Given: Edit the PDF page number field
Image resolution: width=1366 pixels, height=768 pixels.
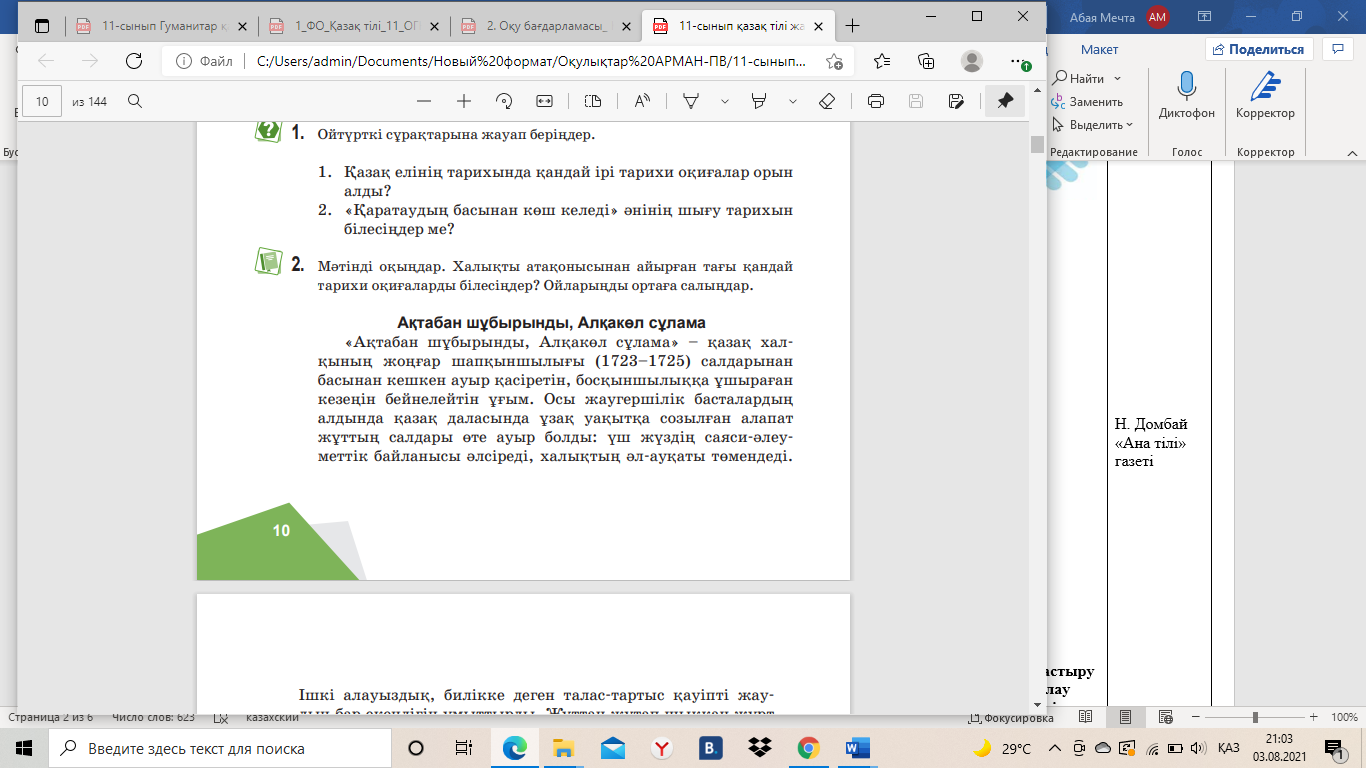Looking at the screenshot, I should click(x=42, y=101).
